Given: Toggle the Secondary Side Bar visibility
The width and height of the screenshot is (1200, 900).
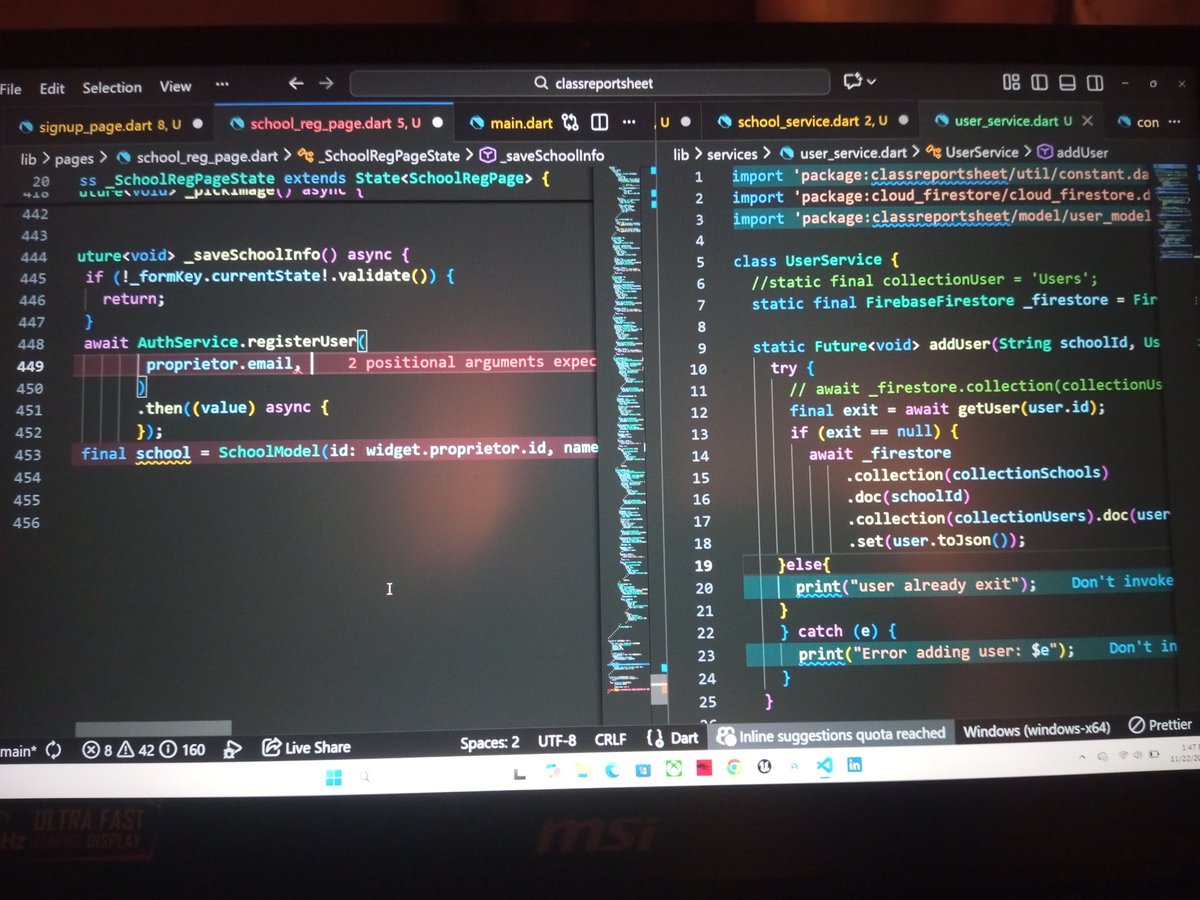Looking at the screenshot, I should [x=1095, y=83].
